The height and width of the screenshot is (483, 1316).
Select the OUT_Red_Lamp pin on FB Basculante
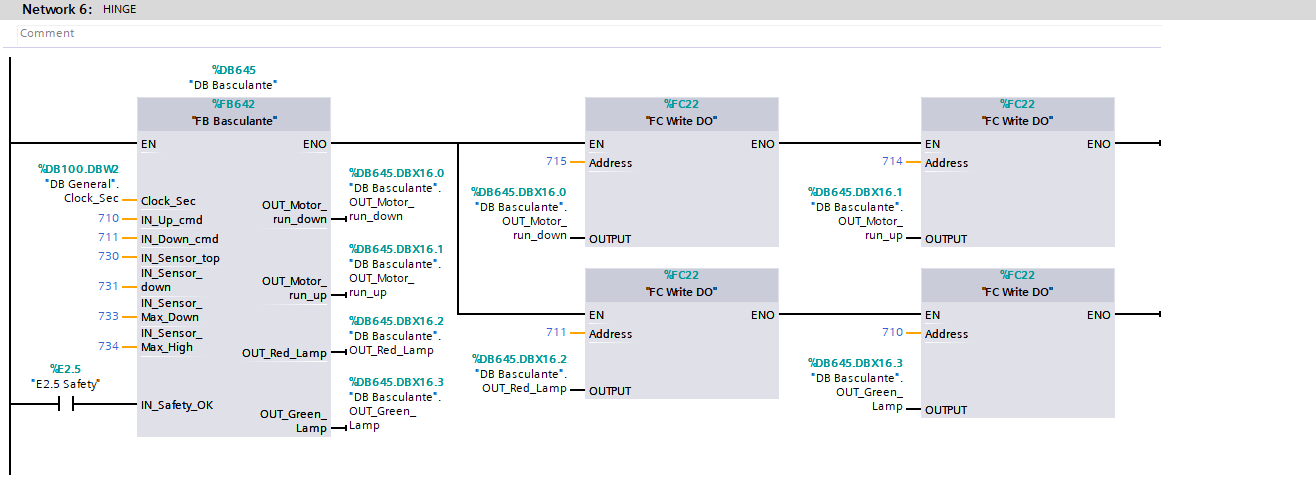[x=284, y=353]
